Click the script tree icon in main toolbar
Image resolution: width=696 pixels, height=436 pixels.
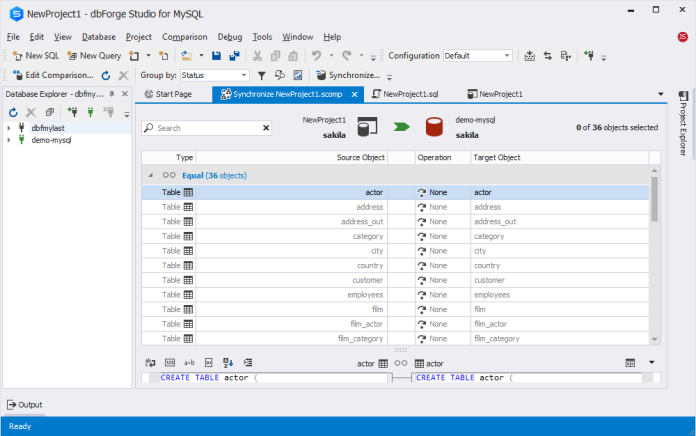click(566, 56)
